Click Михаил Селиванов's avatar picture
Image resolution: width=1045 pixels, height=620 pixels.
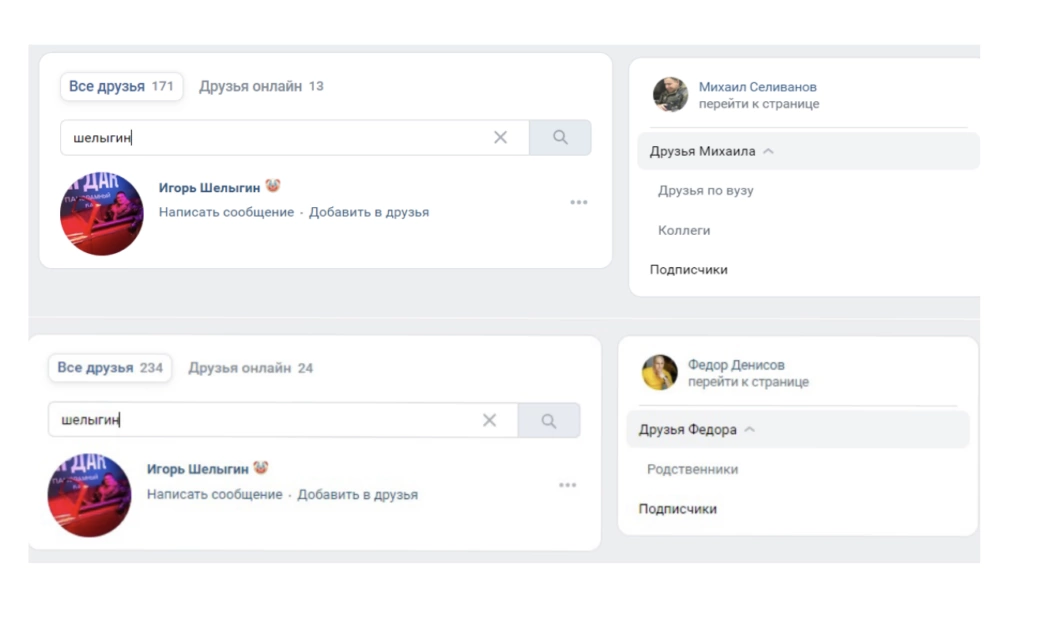pyautogui.click(x=670, y=94)
